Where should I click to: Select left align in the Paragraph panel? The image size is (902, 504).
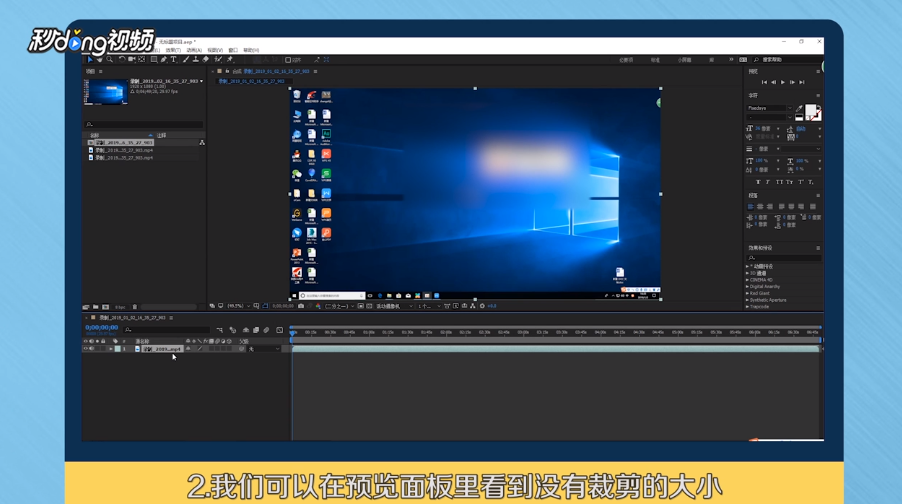[750, 206]
